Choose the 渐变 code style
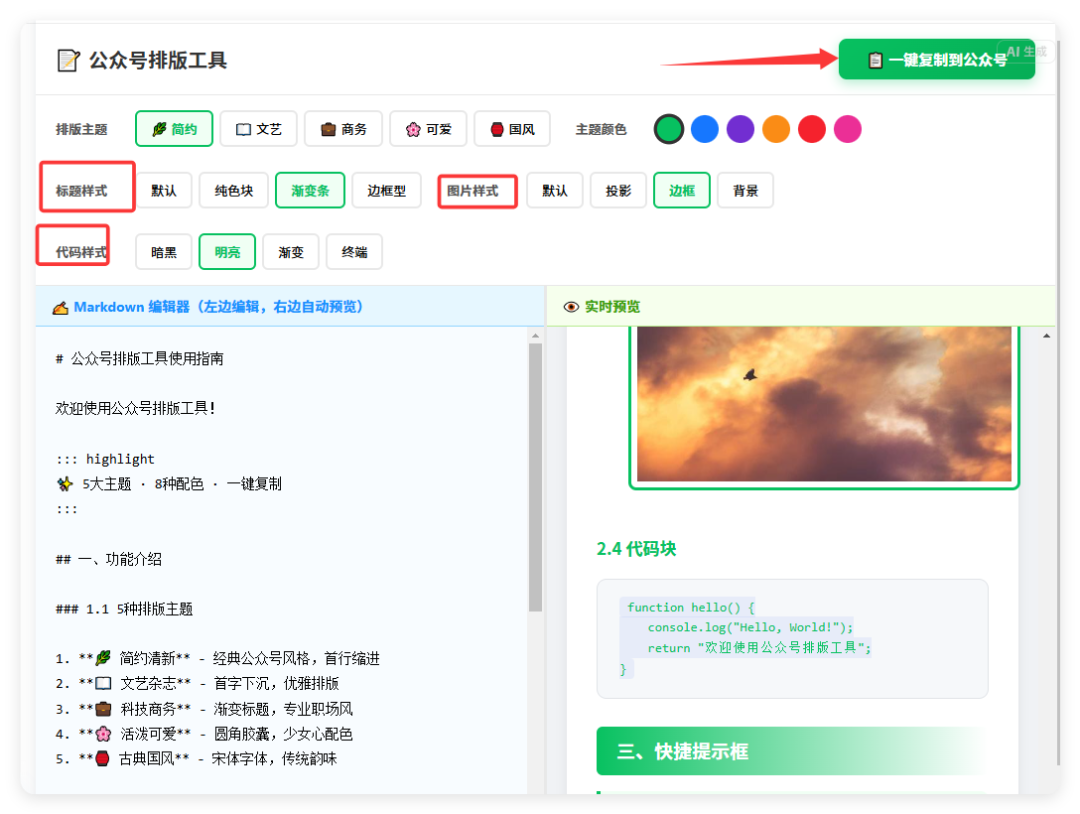Screen dimensions: 1080x814 (x=291, y=252)
